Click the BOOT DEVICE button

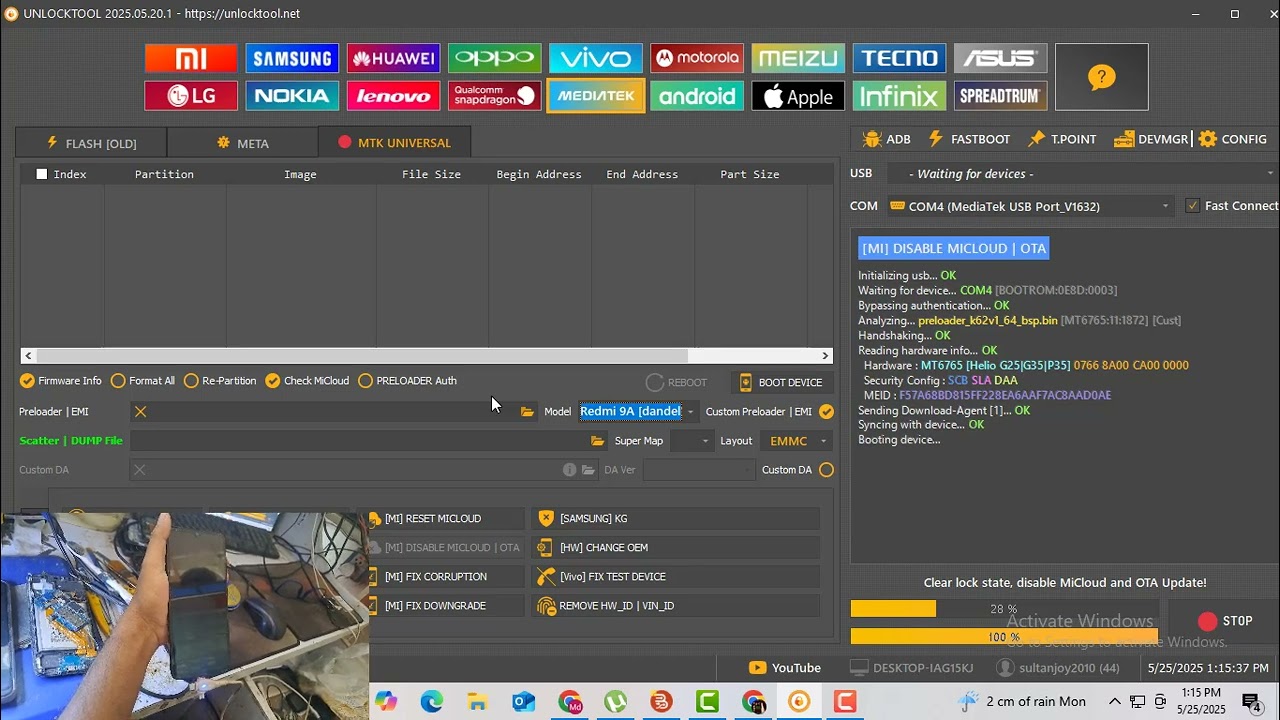click(780, 382)
